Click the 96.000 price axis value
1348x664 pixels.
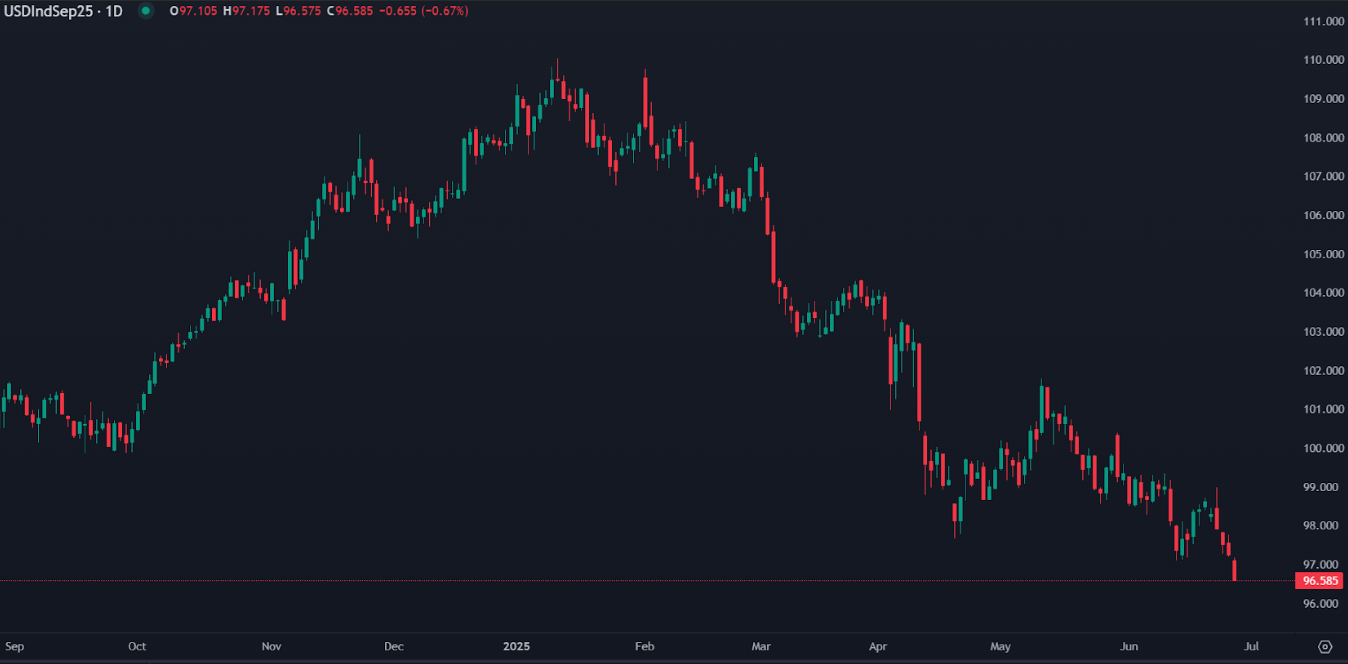(x=1319, y=602)
